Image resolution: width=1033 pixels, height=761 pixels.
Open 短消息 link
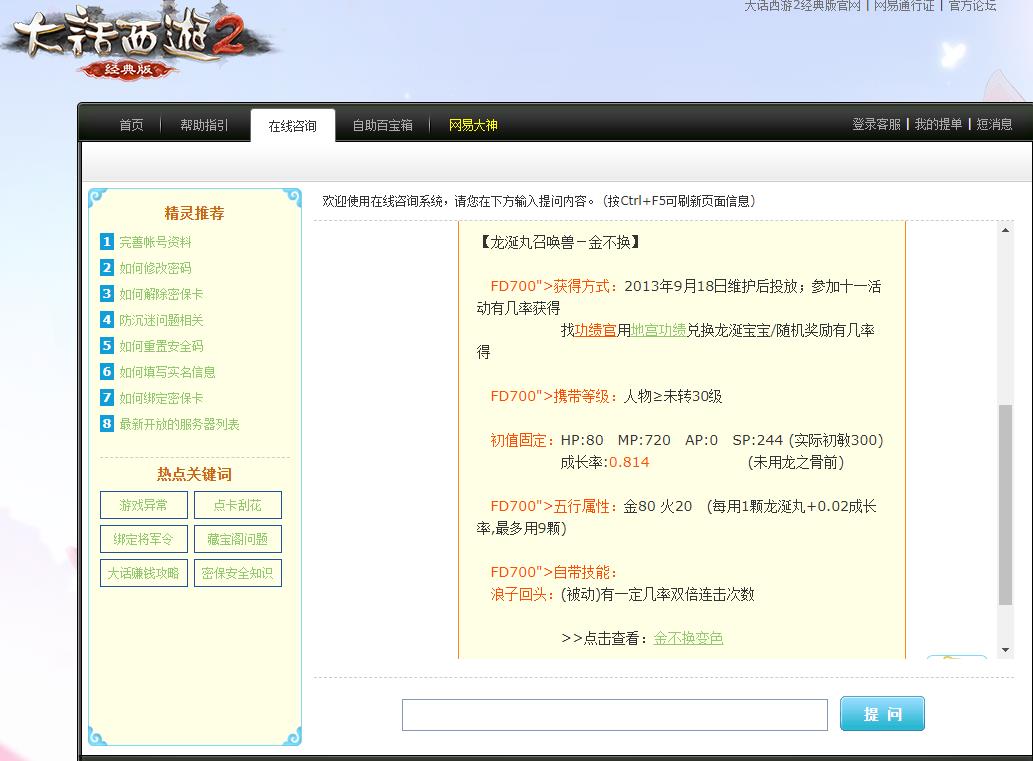(994, 124)
